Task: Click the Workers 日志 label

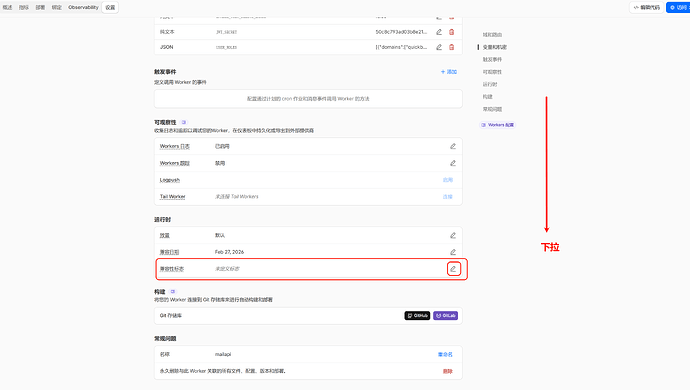Action: (175, 146)
